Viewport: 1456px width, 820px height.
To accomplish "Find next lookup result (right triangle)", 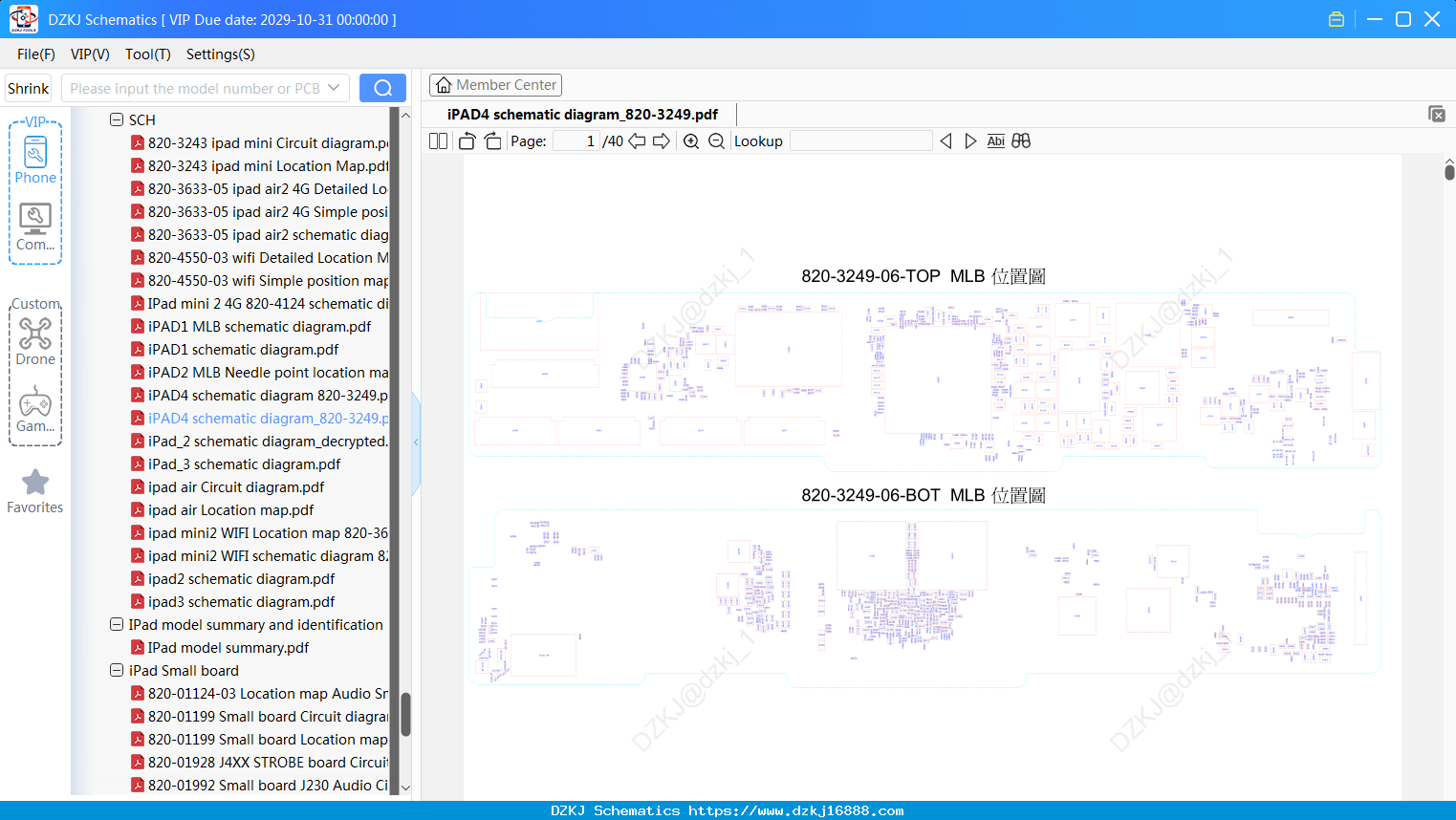I will click(x=970, y=141).
